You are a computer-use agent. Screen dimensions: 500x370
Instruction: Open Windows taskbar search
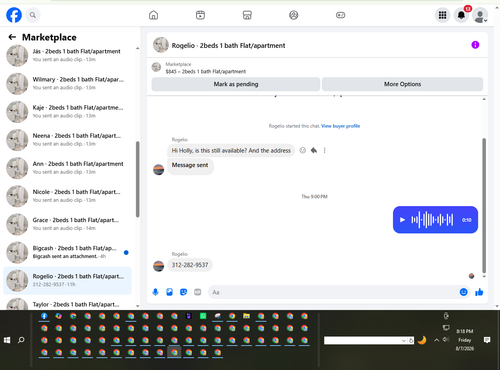point(21,340)
